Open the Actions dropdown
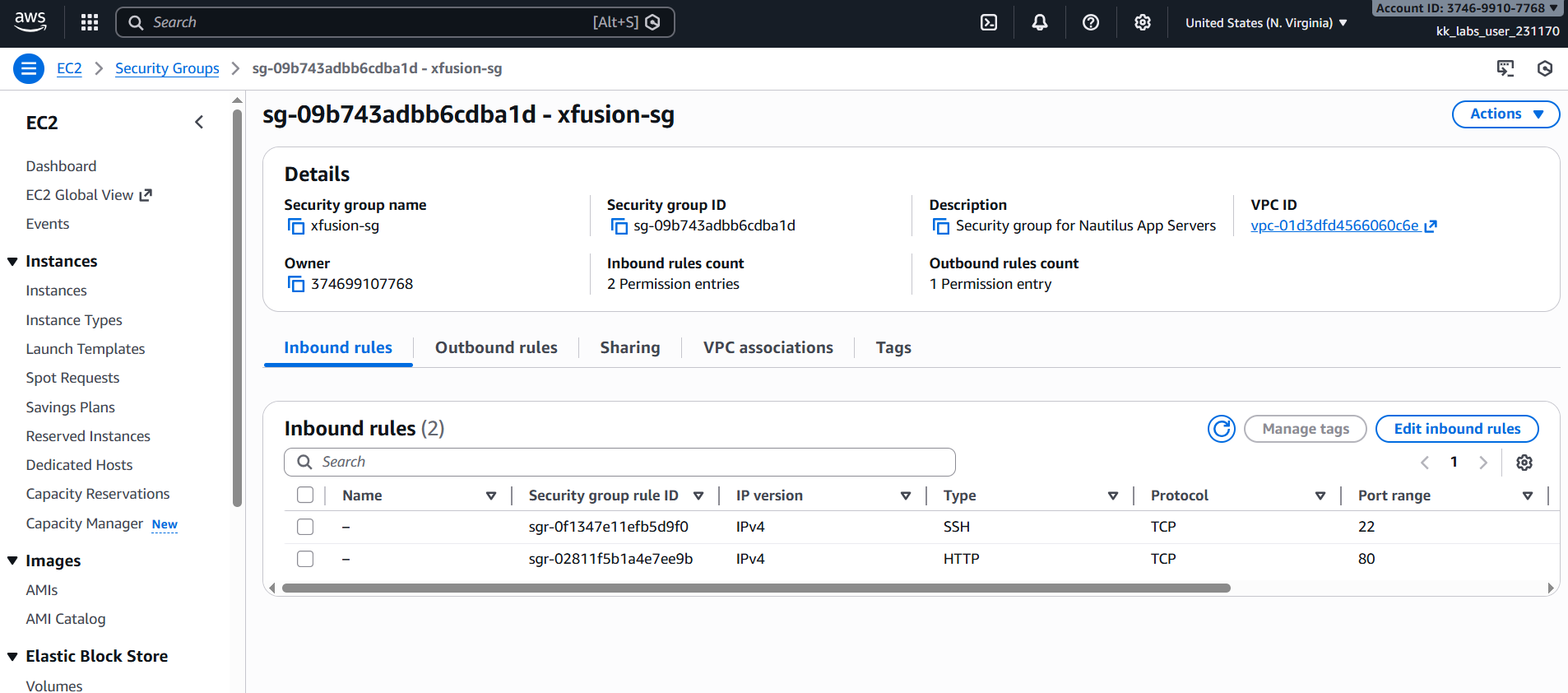The width and height of the screenshot is (1568, 693). coord(1505,114)
